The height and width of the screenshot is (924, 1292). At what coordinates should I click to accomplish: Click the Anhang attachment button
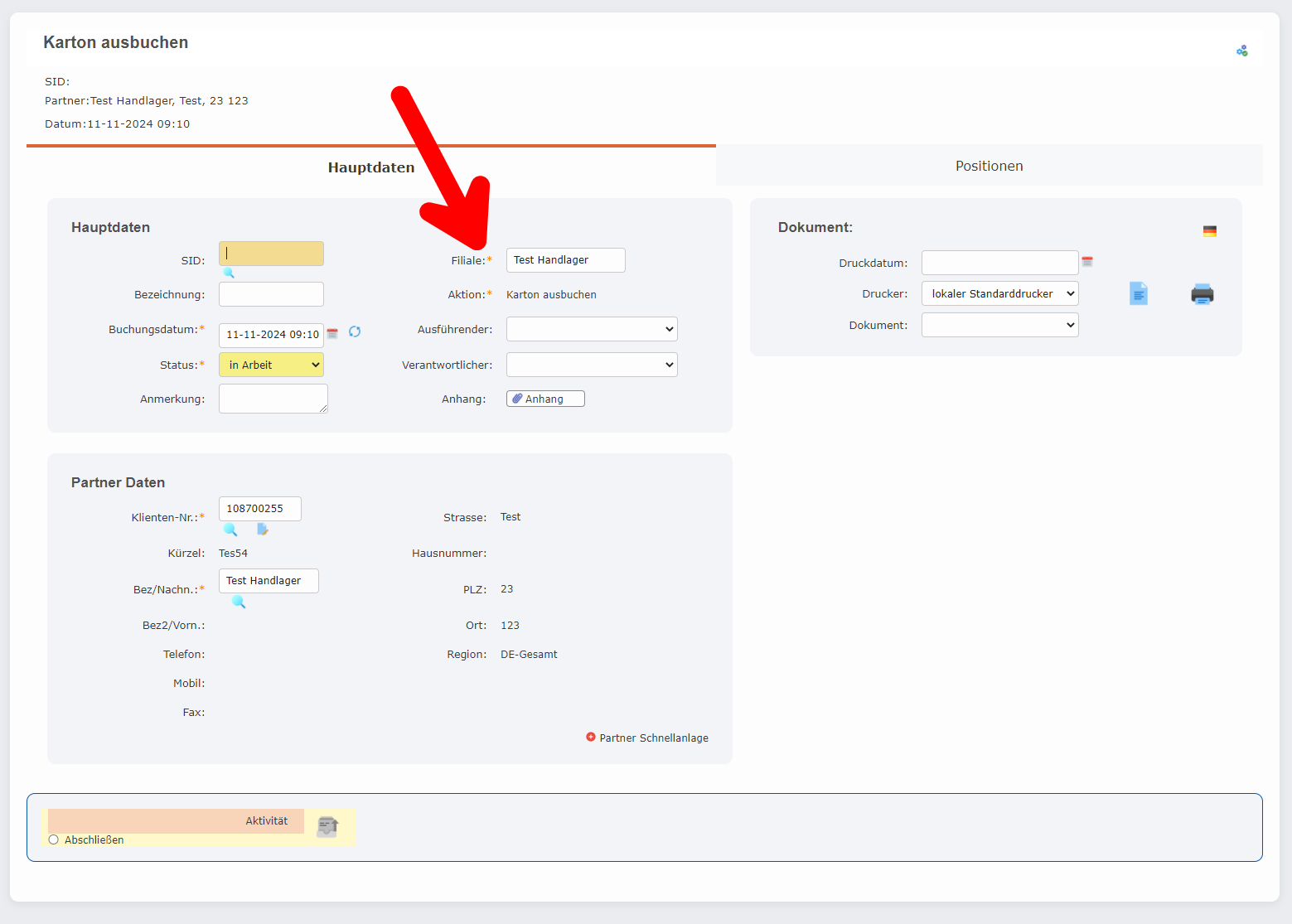tap(545, 399)
